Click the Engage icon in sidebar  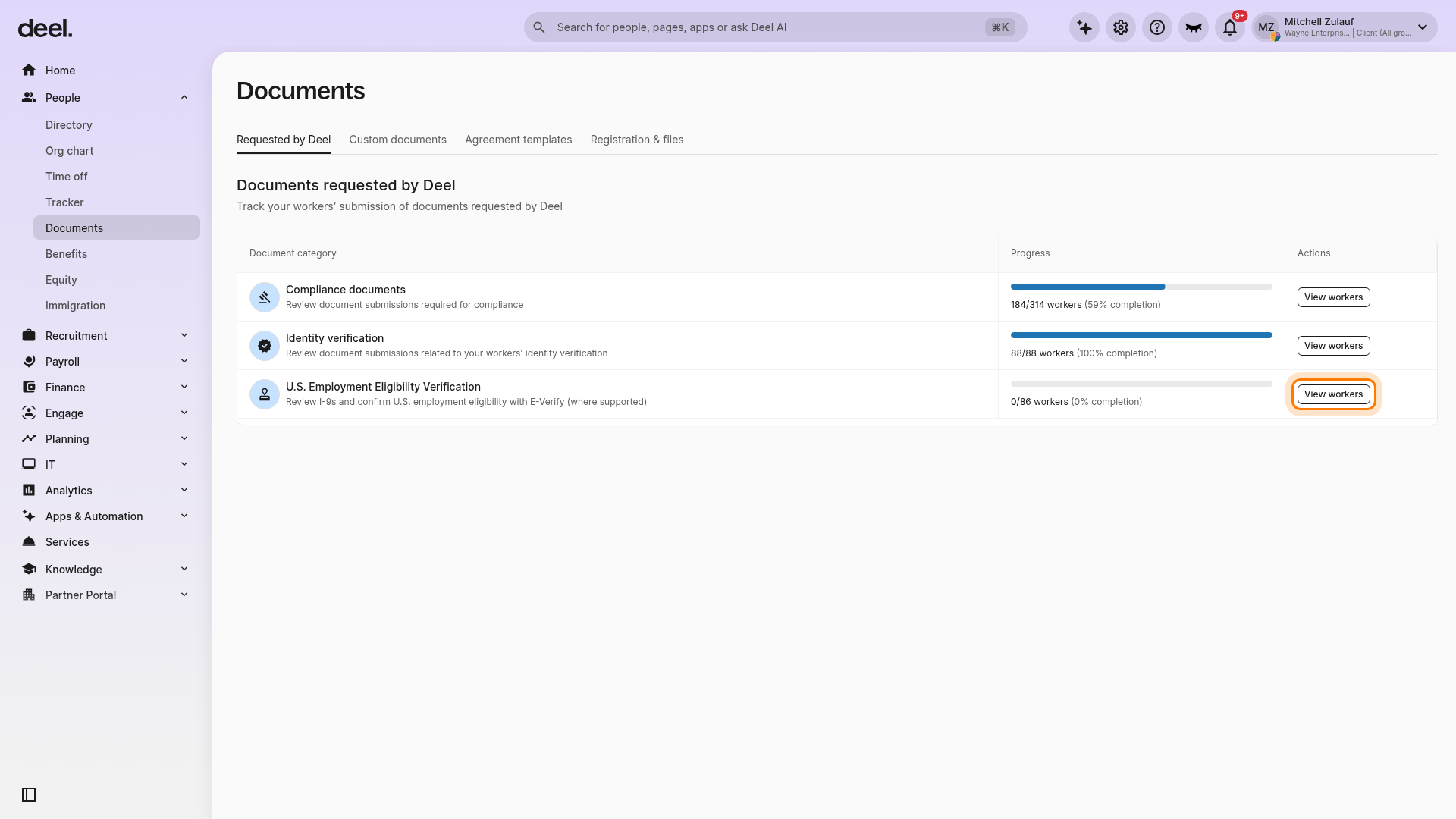(29, 413)
